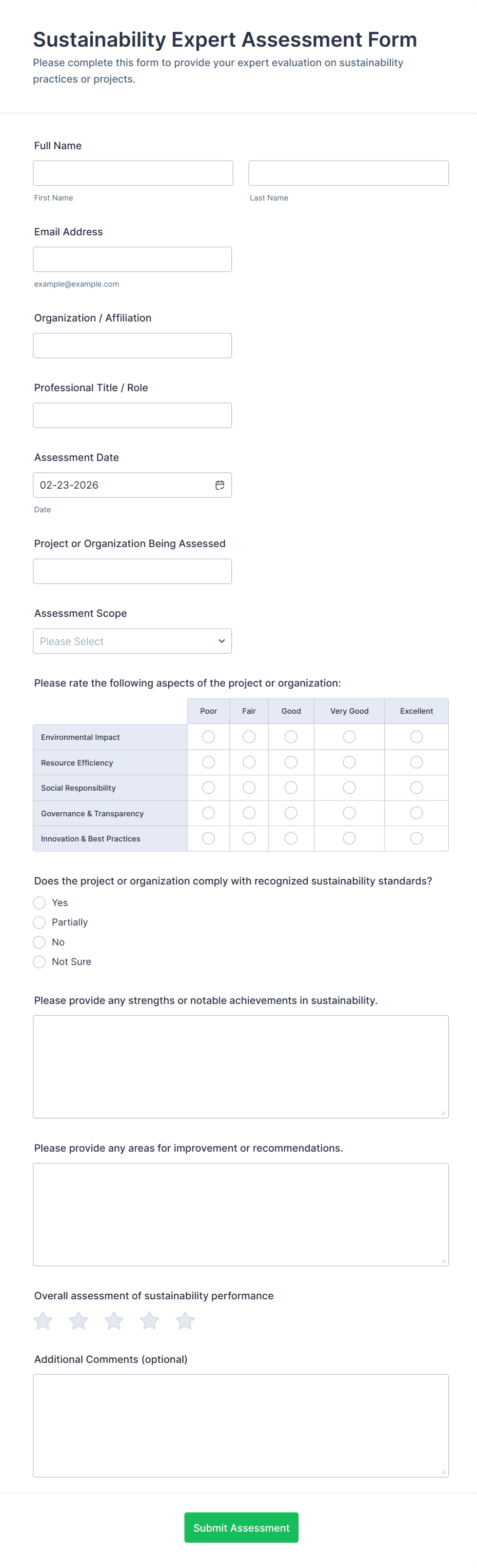Rate Governance & Transparency as Very Good
The width and height of the screenshot is (477, 1568).
pos(349,813)
